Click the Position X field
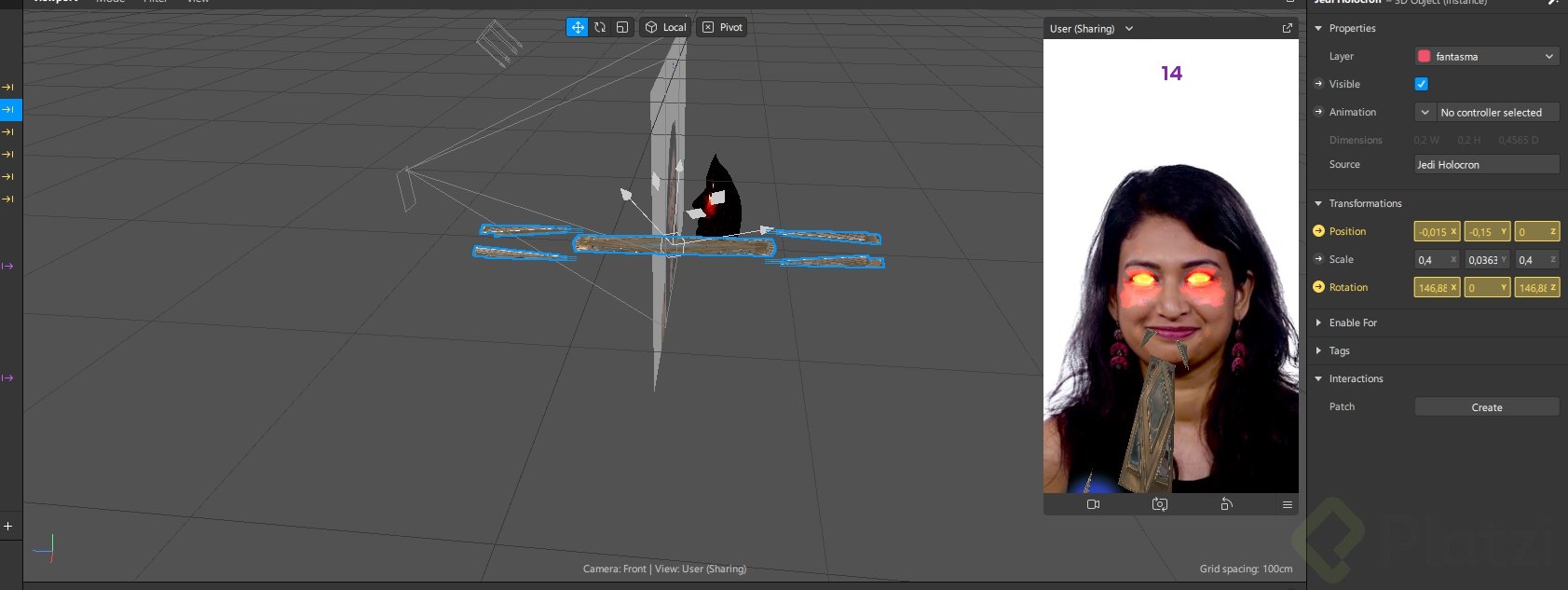The height and width of the screenshot is (590, 1568). [x=1437, y=231]
